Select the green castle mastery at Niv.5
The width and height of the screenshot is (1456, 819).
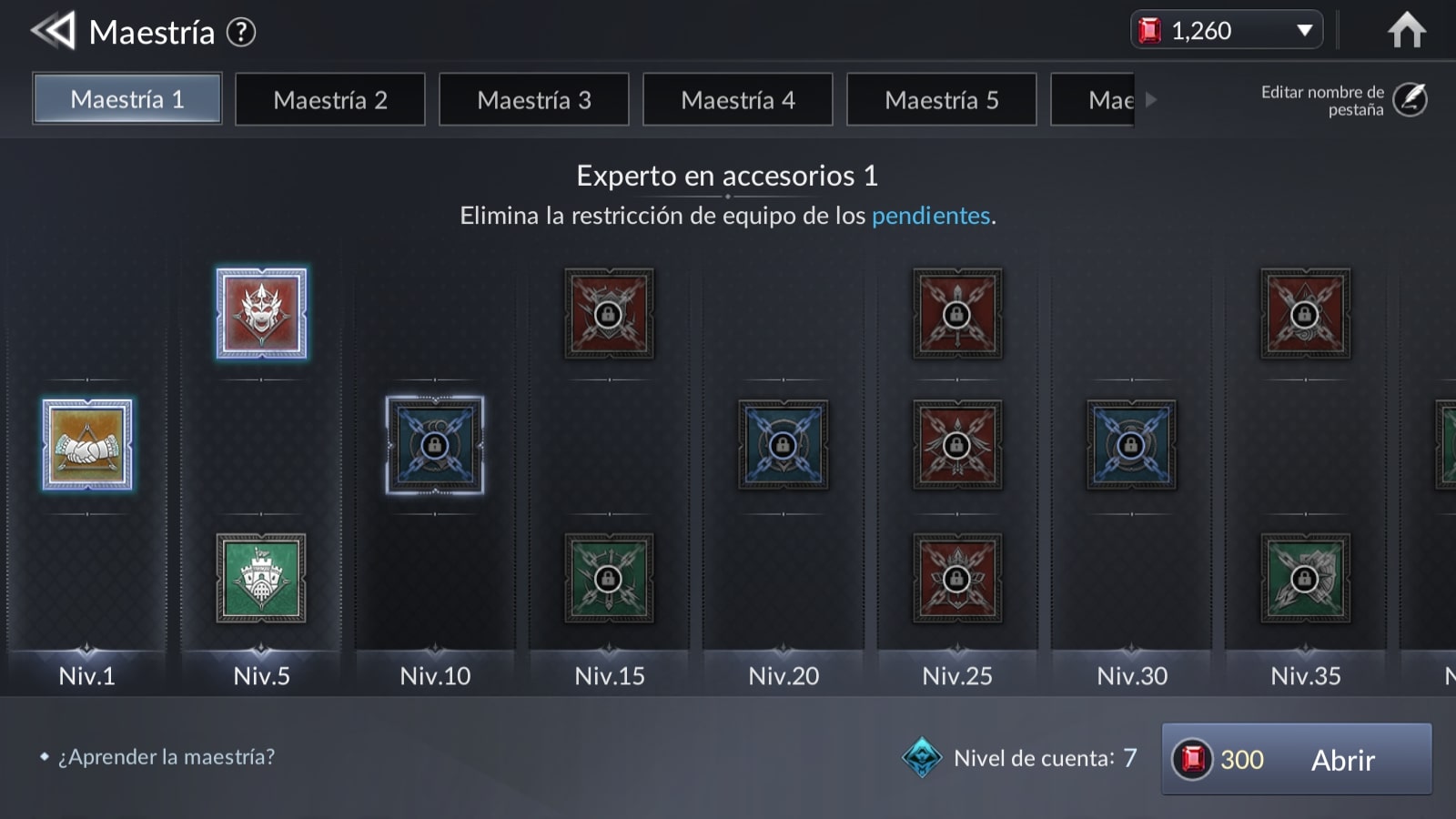click(261, 578)
